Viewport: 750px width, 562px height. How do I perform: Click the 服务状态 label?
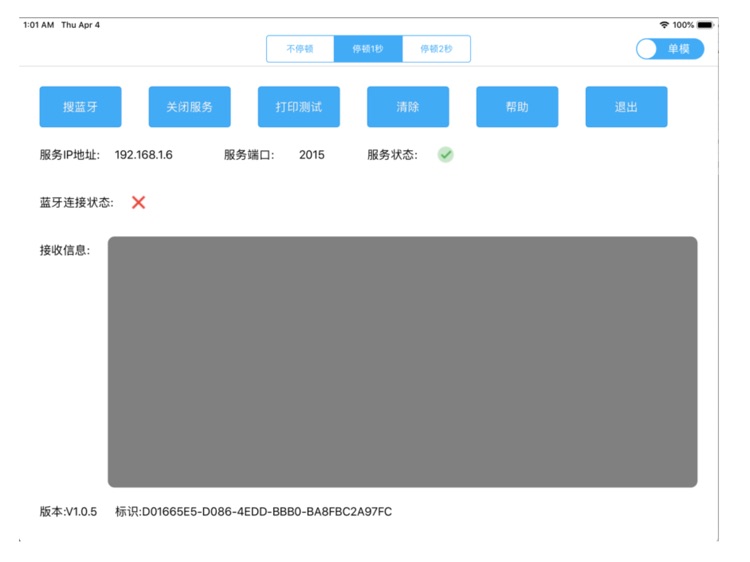pos(392,155)
